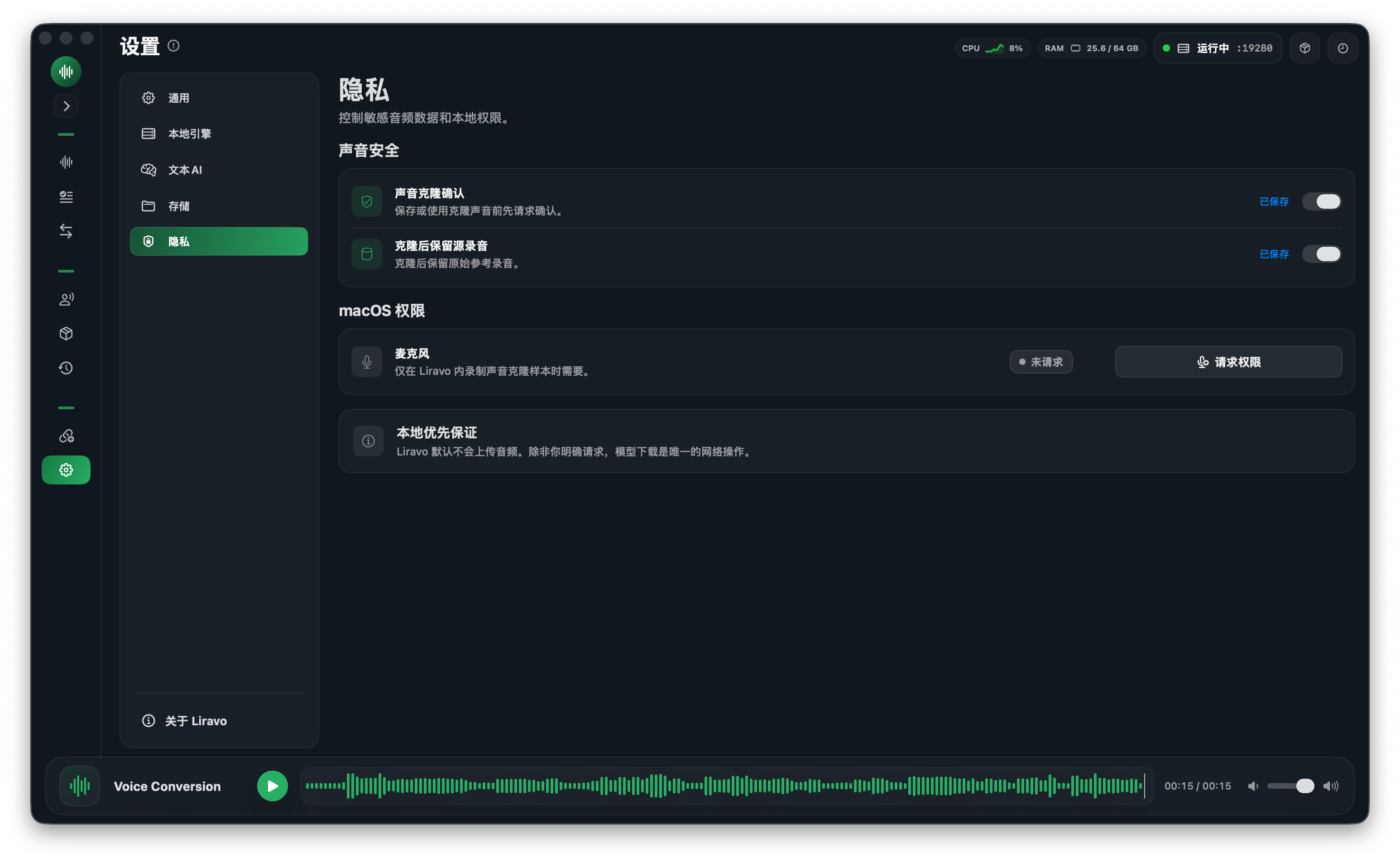The width and height of the screenshot is (1400, 862).
Task: Toggle the 克隆后保留源录音 switch
Action: [1321, 254]
